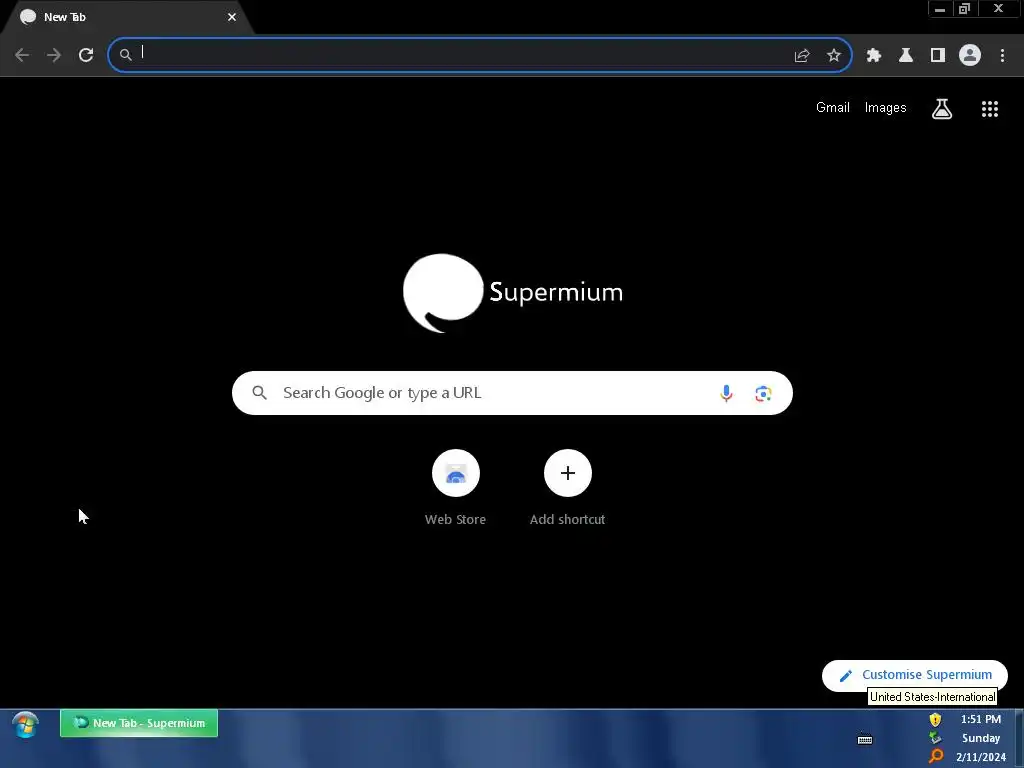Search by image with the lens icon
This screenshot has width=1024, height=768.
pyautogui.click(x=763, y=394)
